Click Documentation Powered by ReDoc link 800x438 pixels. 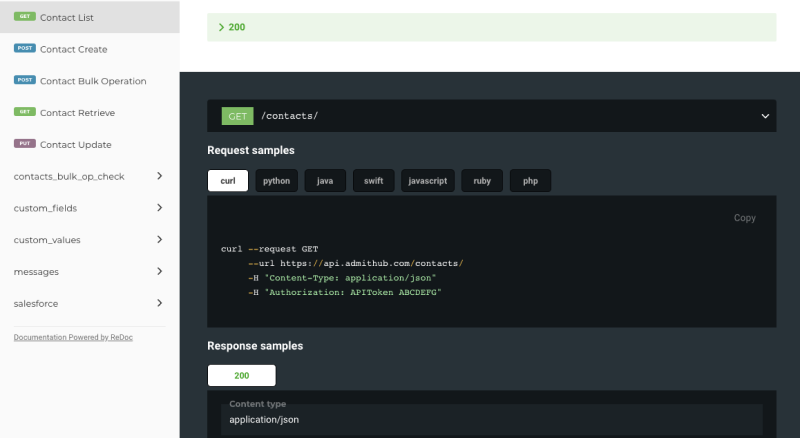tap(73, 338)
